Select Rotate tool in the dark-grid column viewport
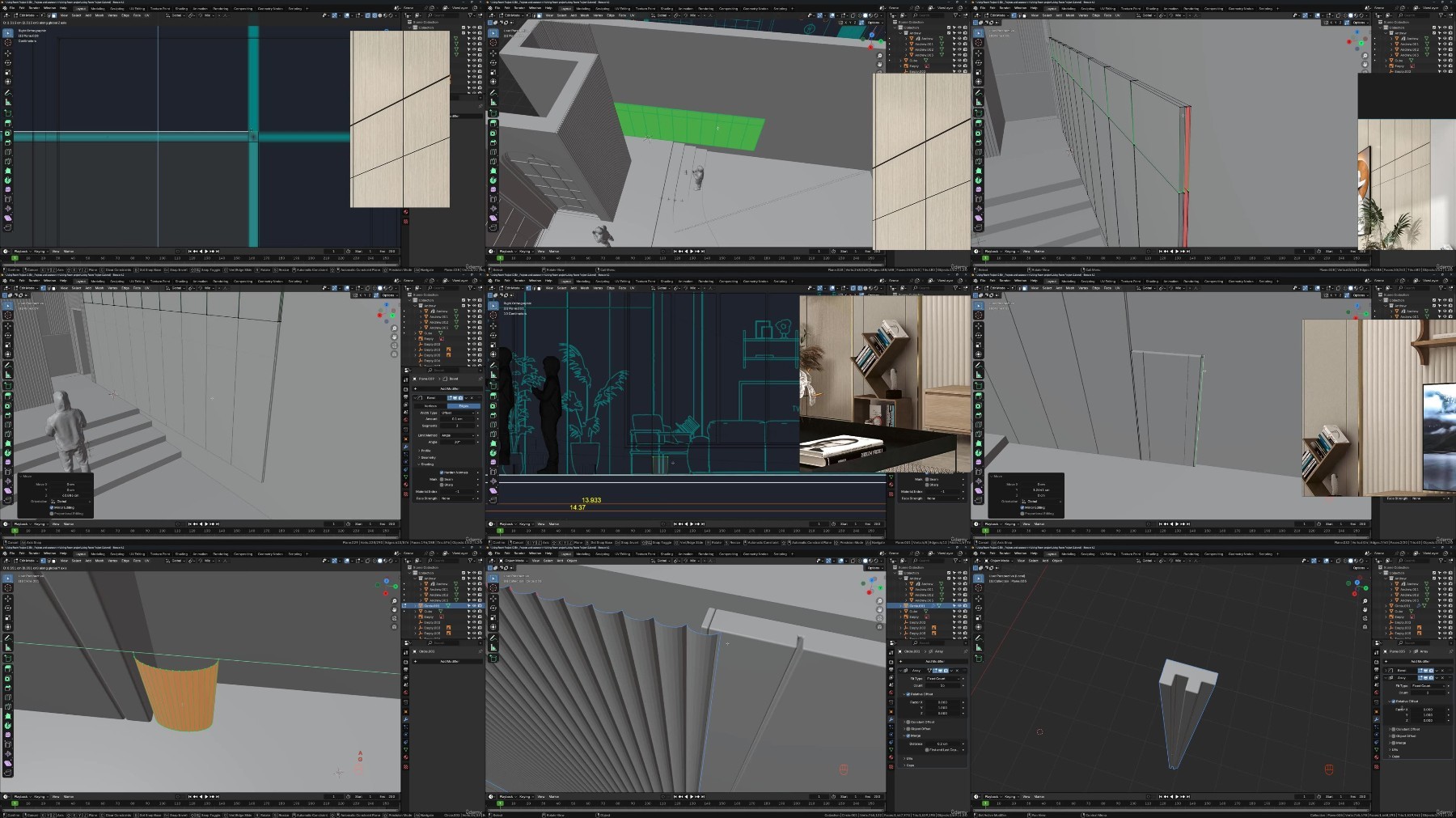The image size is (1456, 818). (x=978, y=608)
